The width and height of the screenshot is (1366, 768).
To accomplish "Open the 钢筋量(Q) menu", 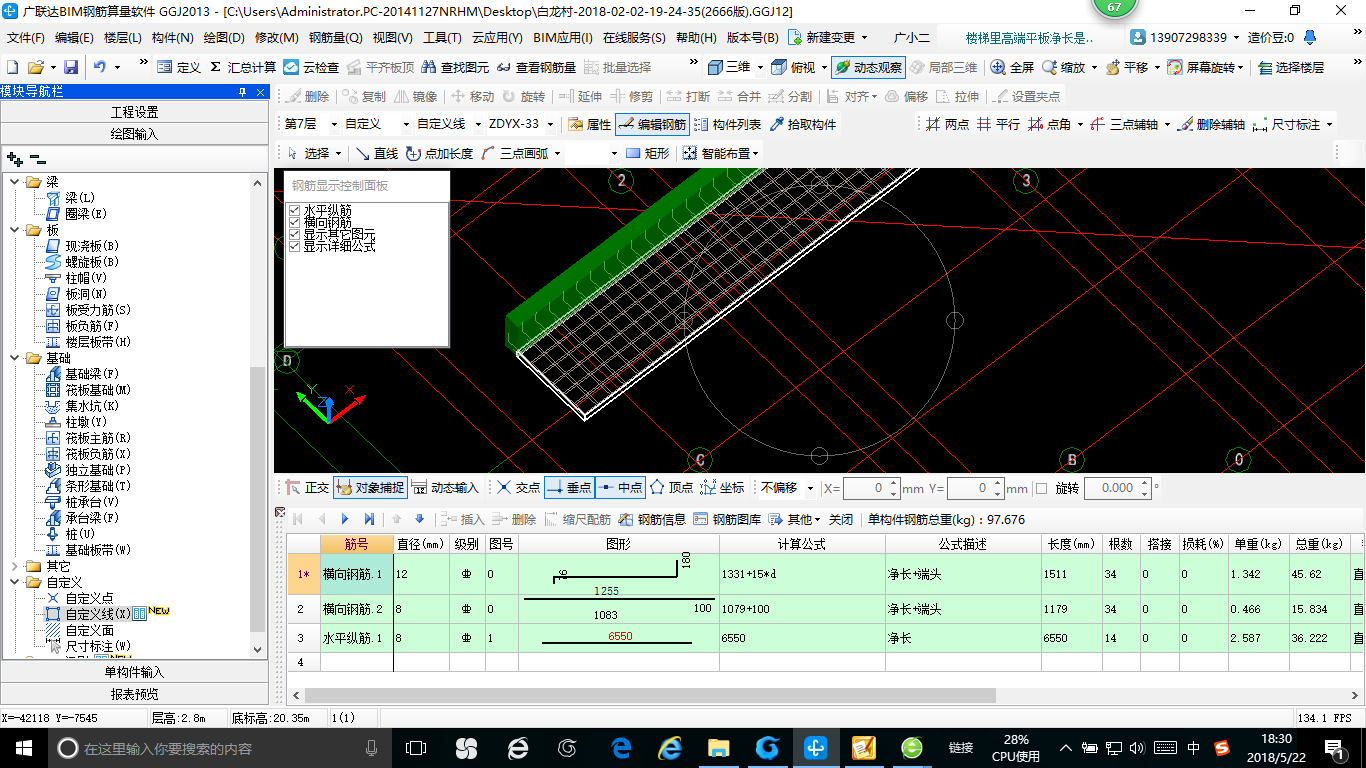I will (x=335, y=38).
